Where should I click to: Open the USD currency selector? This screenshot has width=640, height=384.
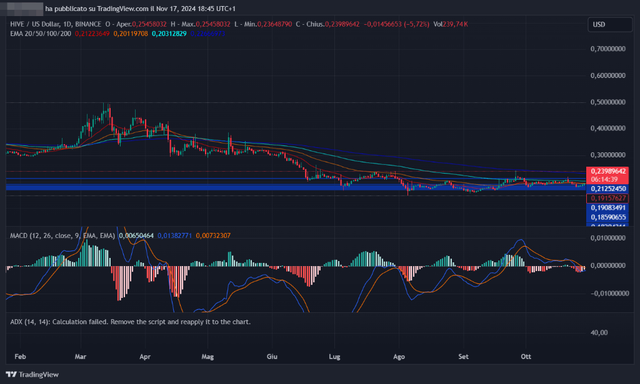610,24
